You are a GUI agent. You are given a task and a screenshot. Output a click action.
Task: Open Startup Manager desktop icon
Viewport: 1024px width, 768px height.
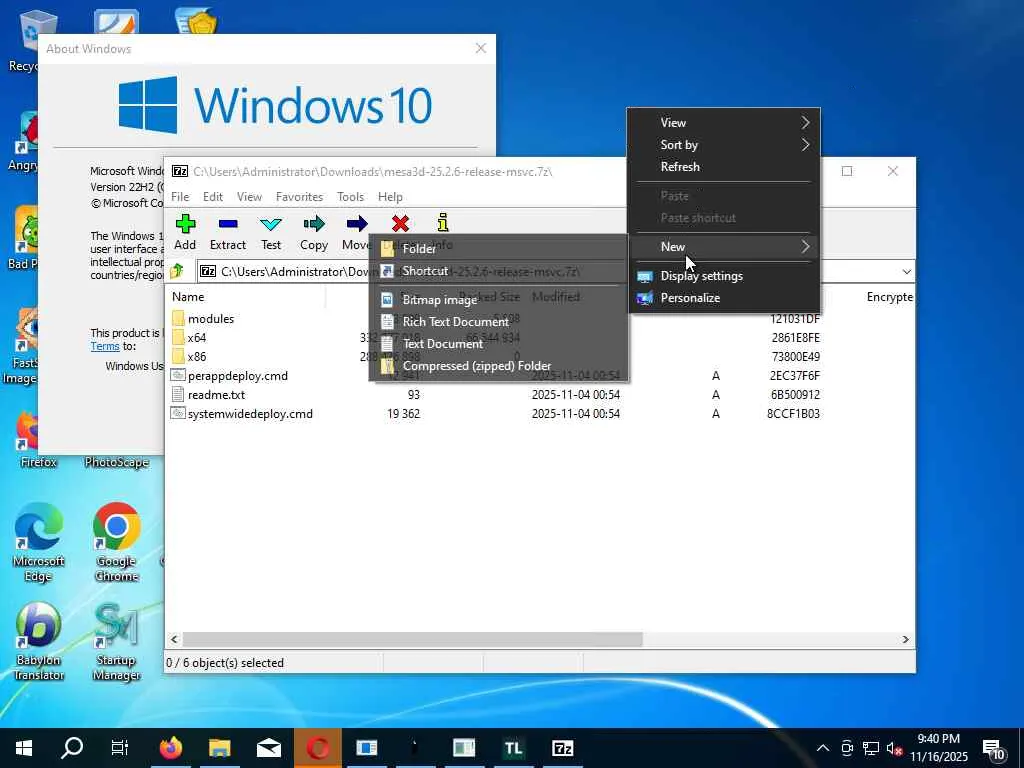click(116, 641)
